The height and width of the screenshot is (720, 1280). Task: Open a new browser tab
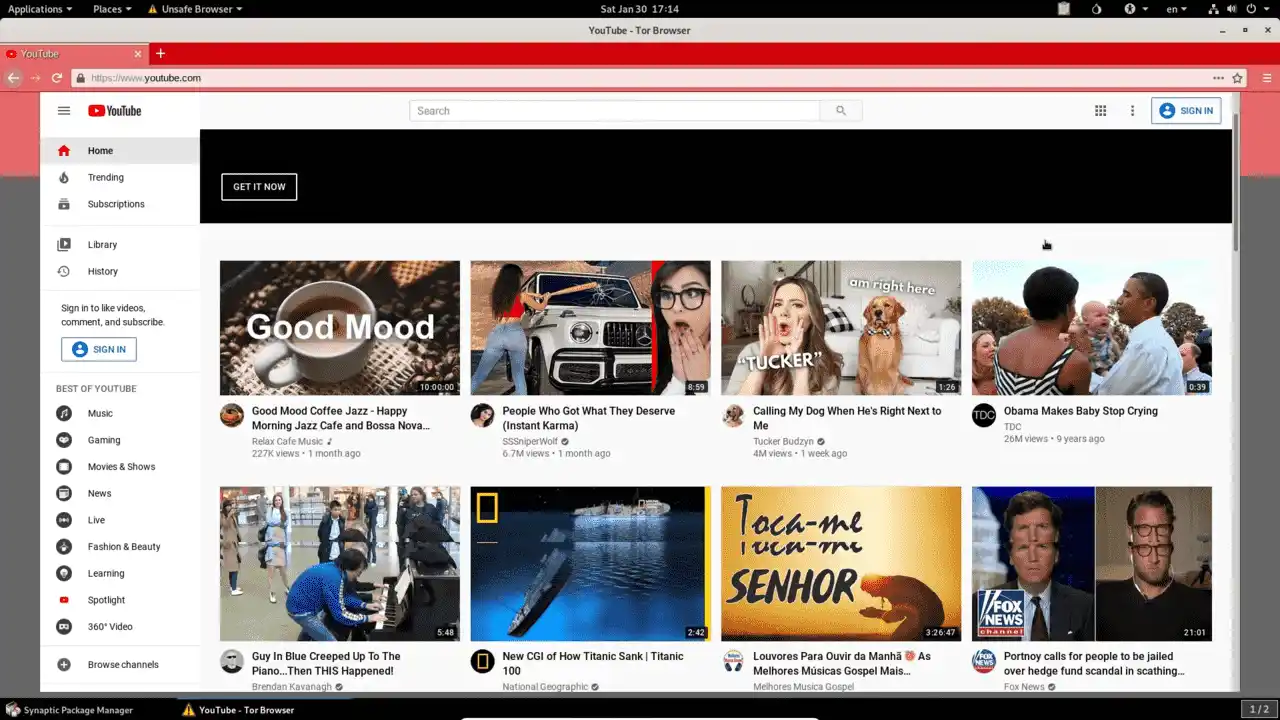click(160, 54)
